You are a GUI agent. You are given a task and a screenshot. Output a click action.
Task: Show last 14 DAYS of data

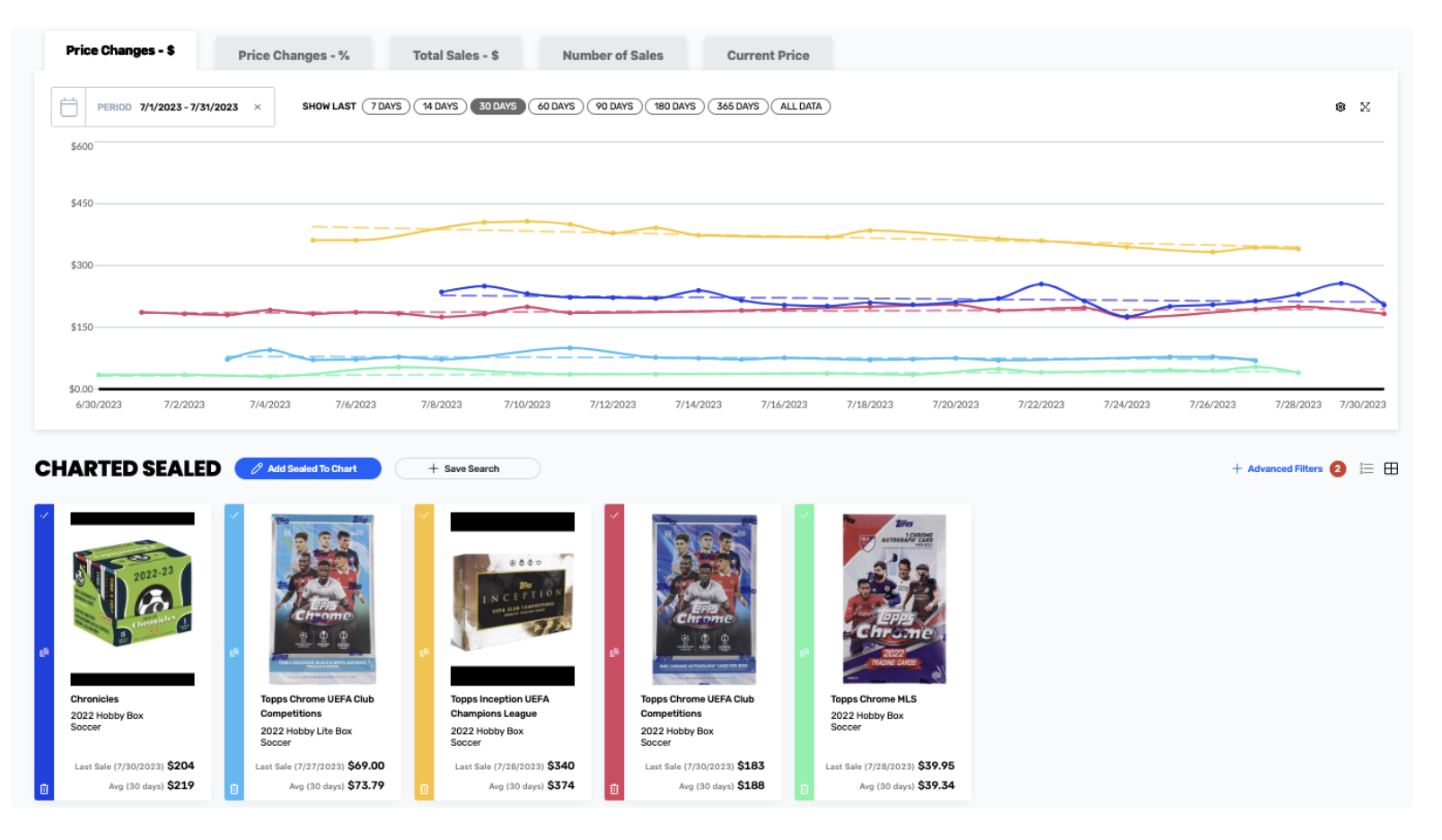click(440, 107)
